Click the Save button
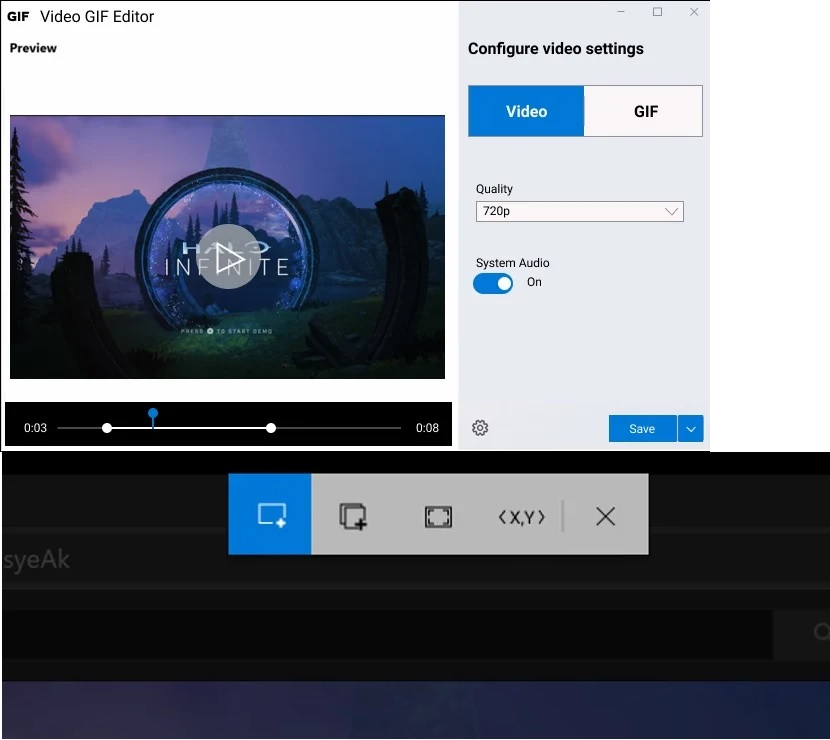 [x=642, y=429]
